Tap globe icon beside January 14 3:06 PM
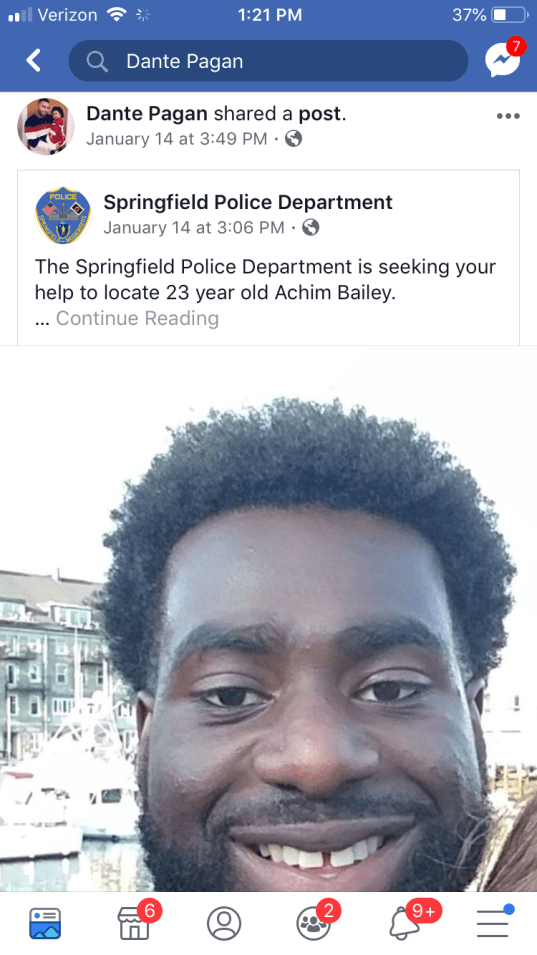 pyautogui.click(x=311, y=228)
